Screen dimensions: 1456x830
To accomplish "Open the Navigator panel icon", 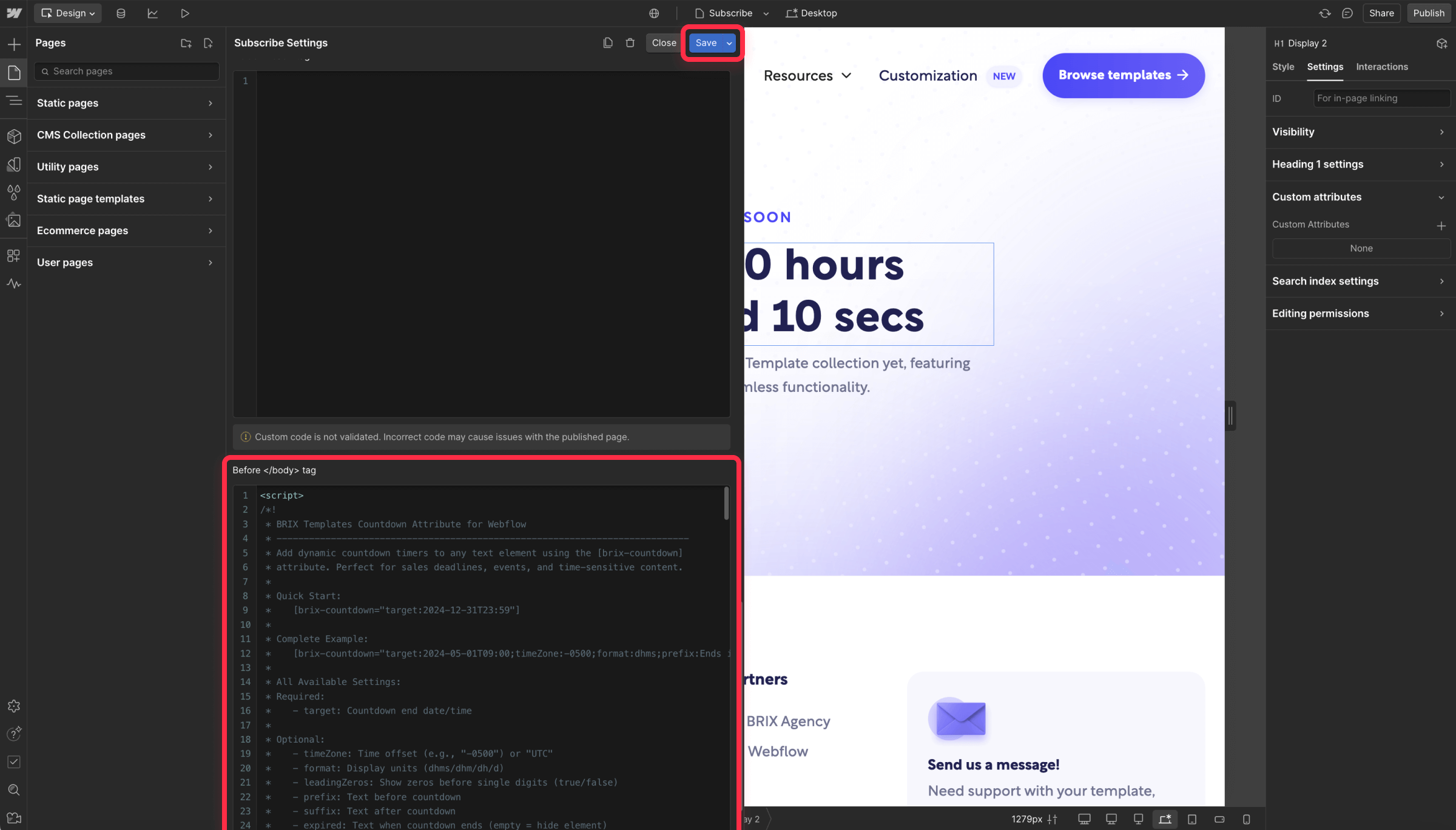I will 14,101.
